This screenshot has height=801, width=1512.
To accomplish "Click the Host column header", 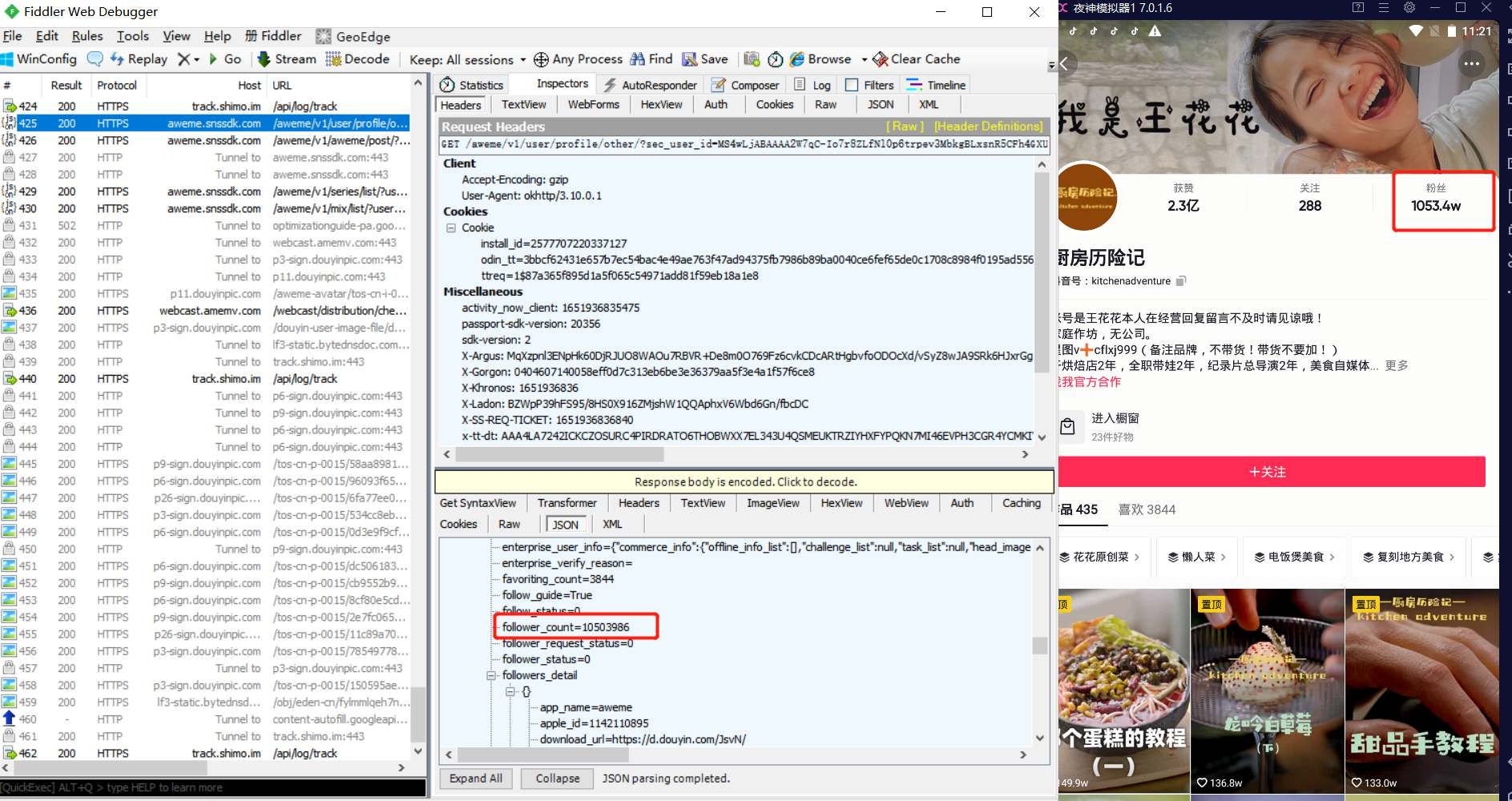I will pyautogui.click(x=205, y=85).
